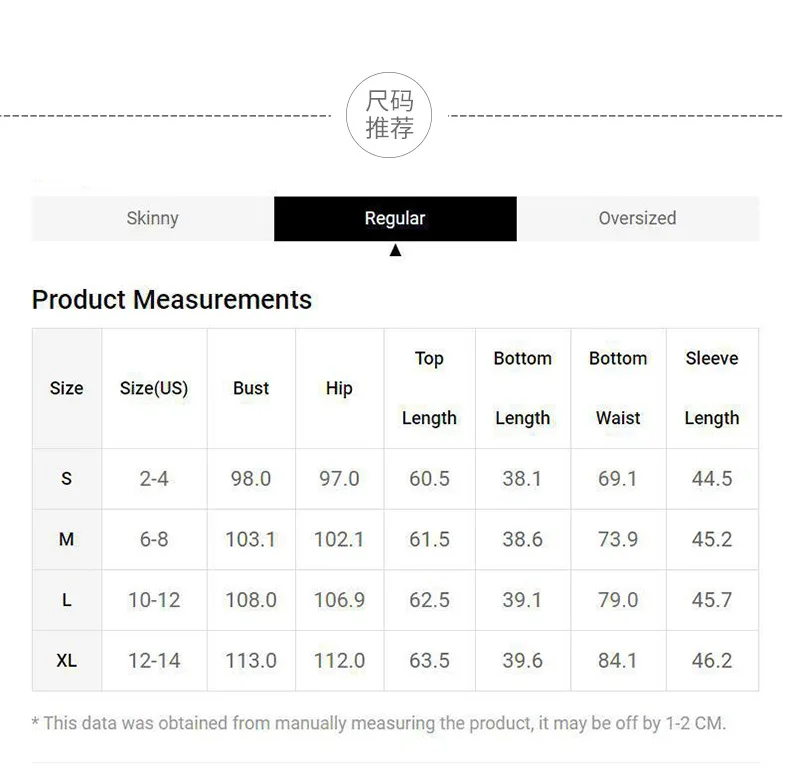Click the Hip column header

click(339, 388)
